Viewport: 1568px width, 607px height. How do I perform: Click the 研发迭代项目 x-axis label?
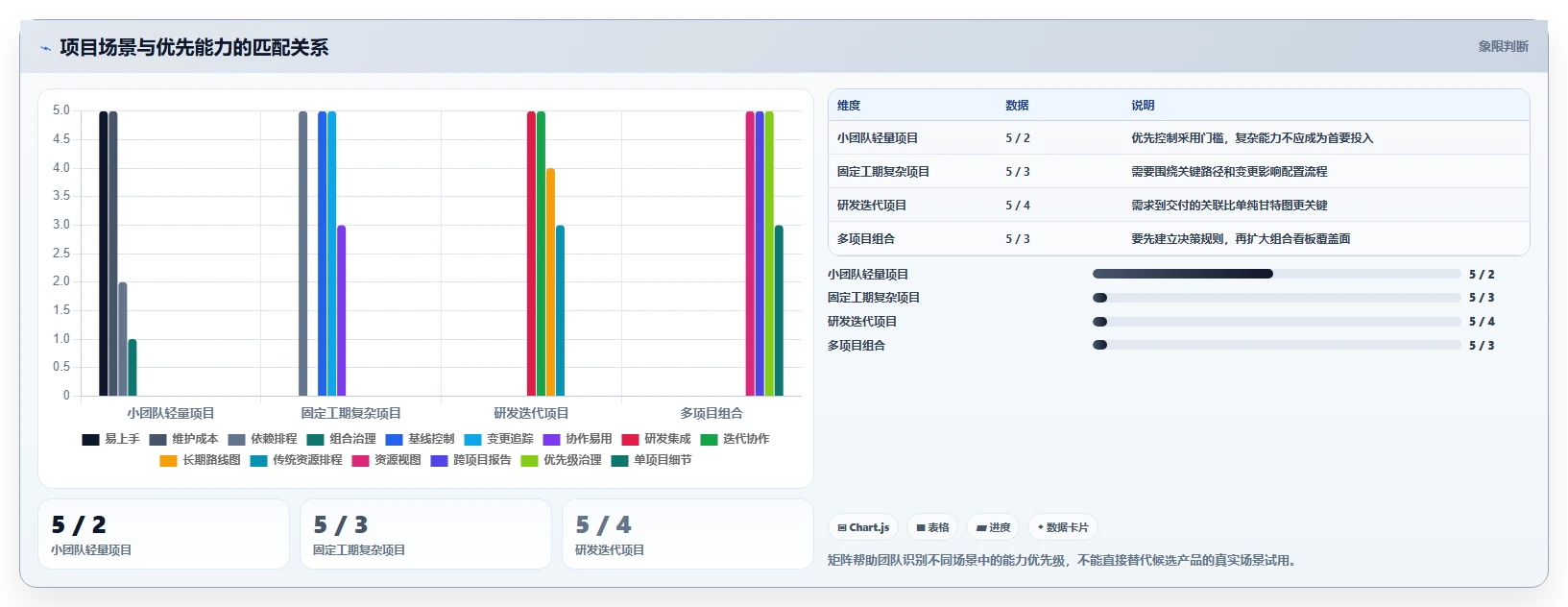[531, 413]
